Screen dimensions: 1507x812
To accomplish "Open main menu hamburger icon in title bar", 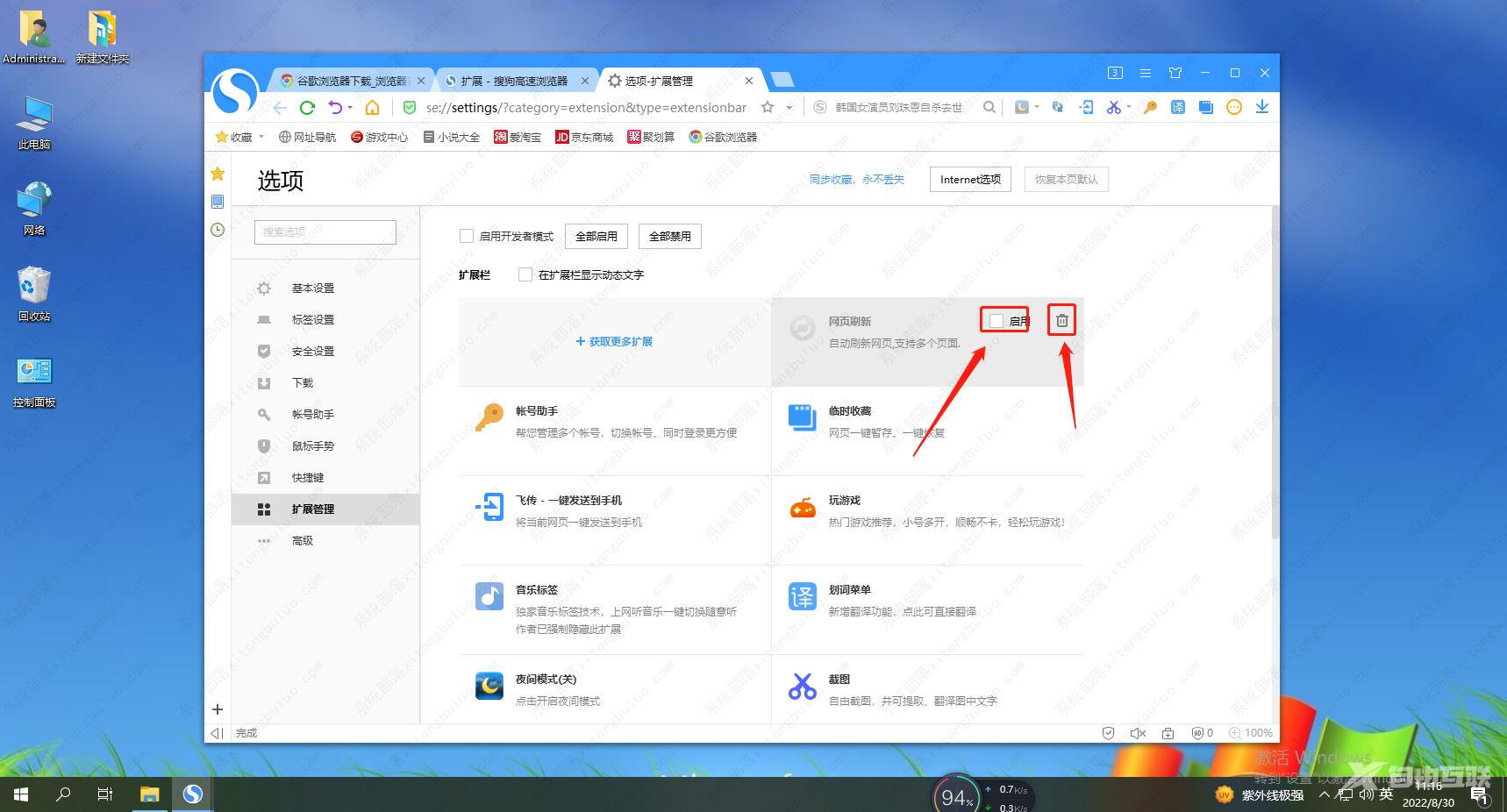I will 1146,73.
